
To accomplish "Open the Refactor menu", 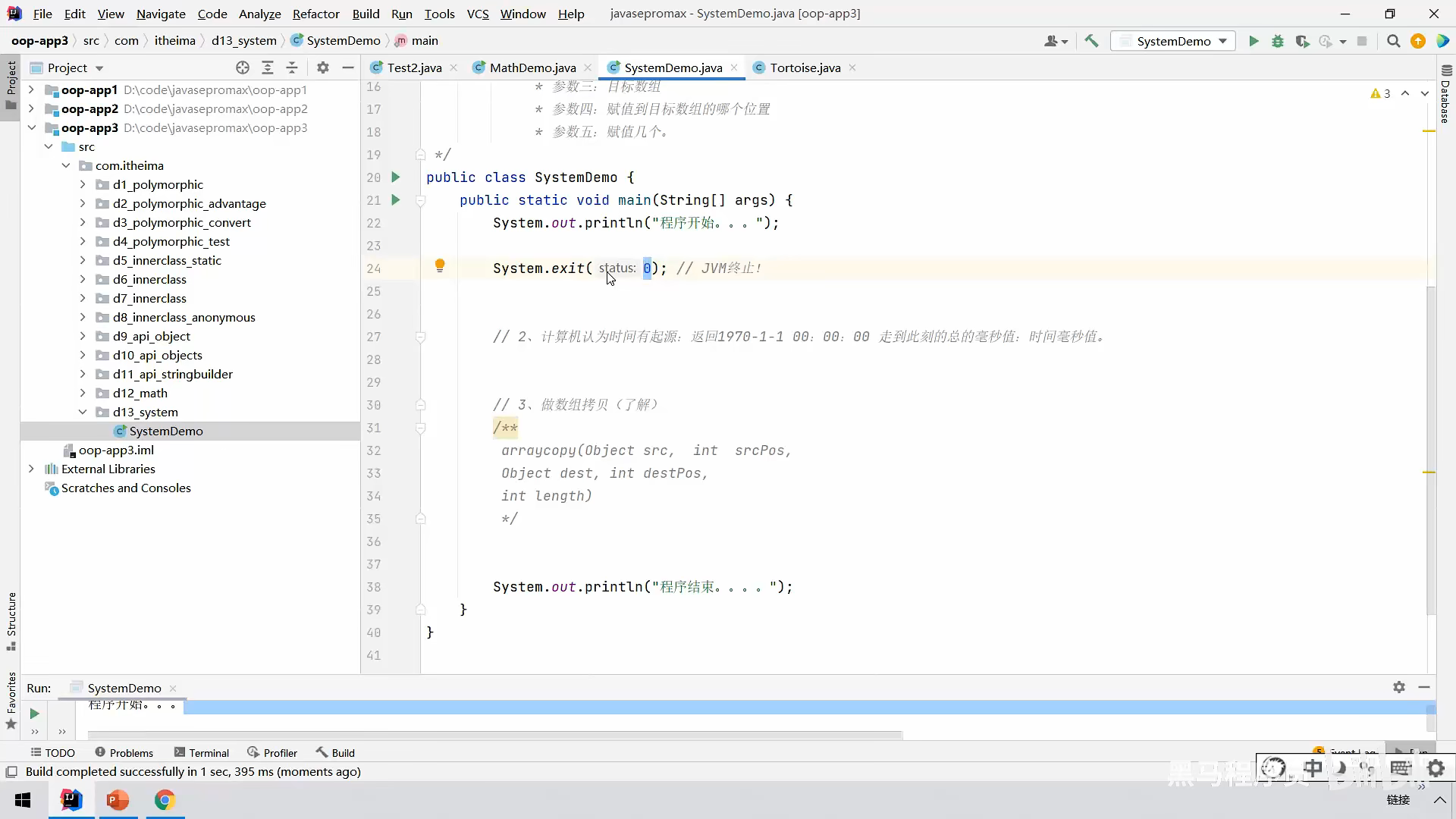I will 315,14.
